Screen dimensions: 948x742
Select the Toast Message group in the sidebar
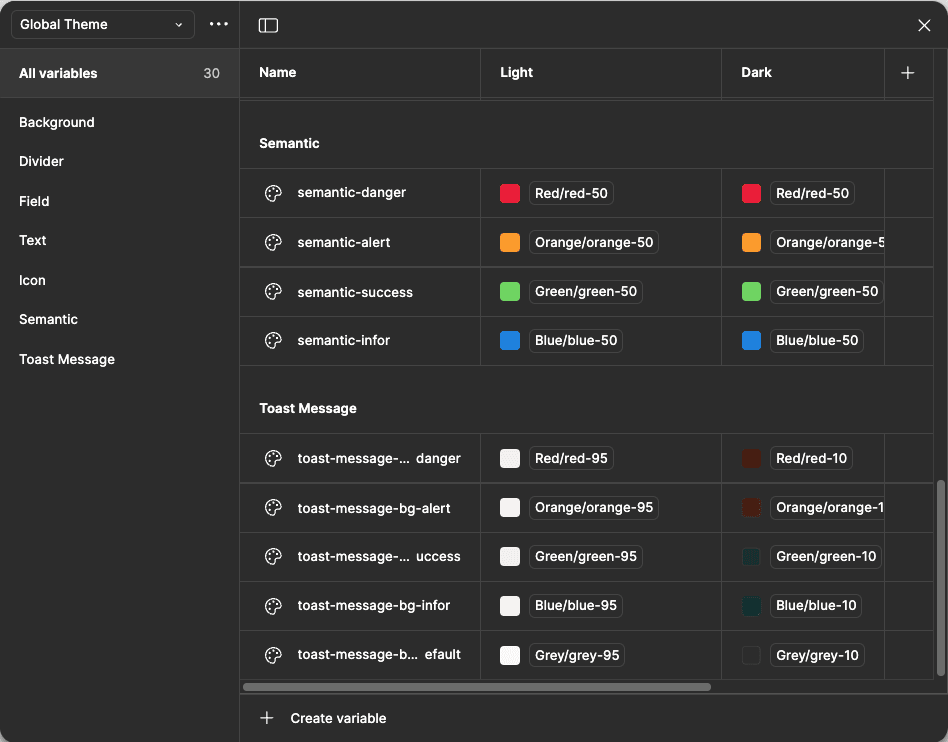(x=66, y=358)
